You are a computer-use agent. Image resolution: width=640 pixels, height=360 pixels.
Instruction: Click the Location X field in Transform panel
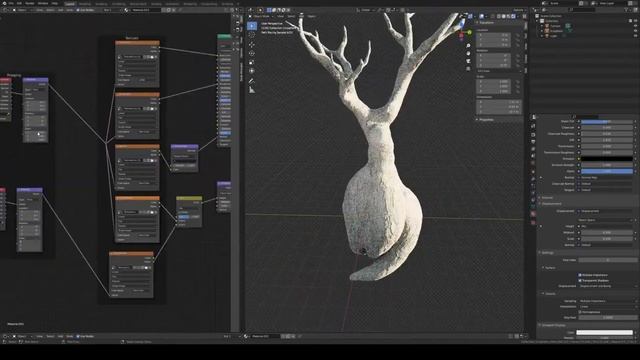tap(493, 35)
